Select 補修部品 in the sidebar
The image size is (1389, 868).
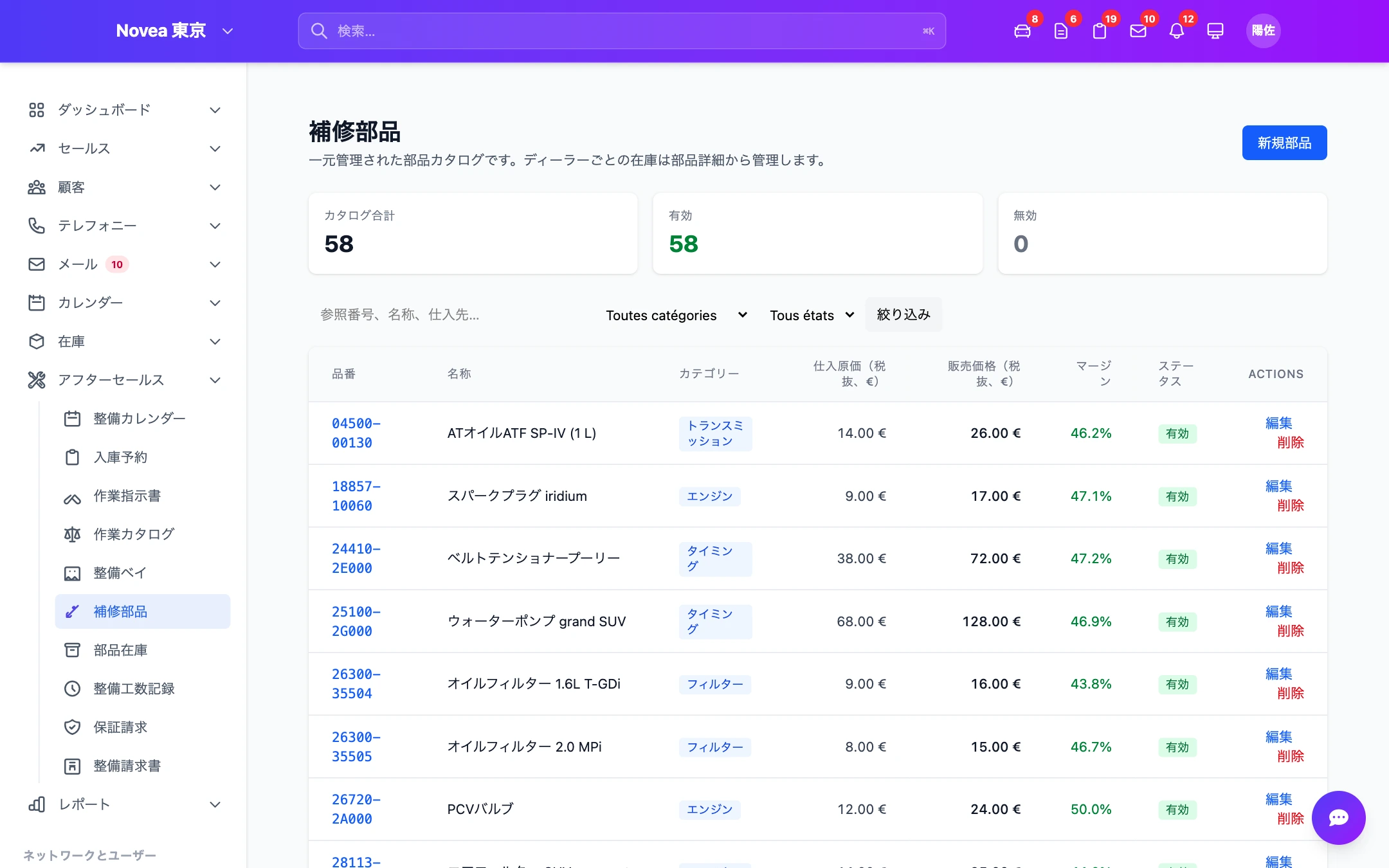143,611
